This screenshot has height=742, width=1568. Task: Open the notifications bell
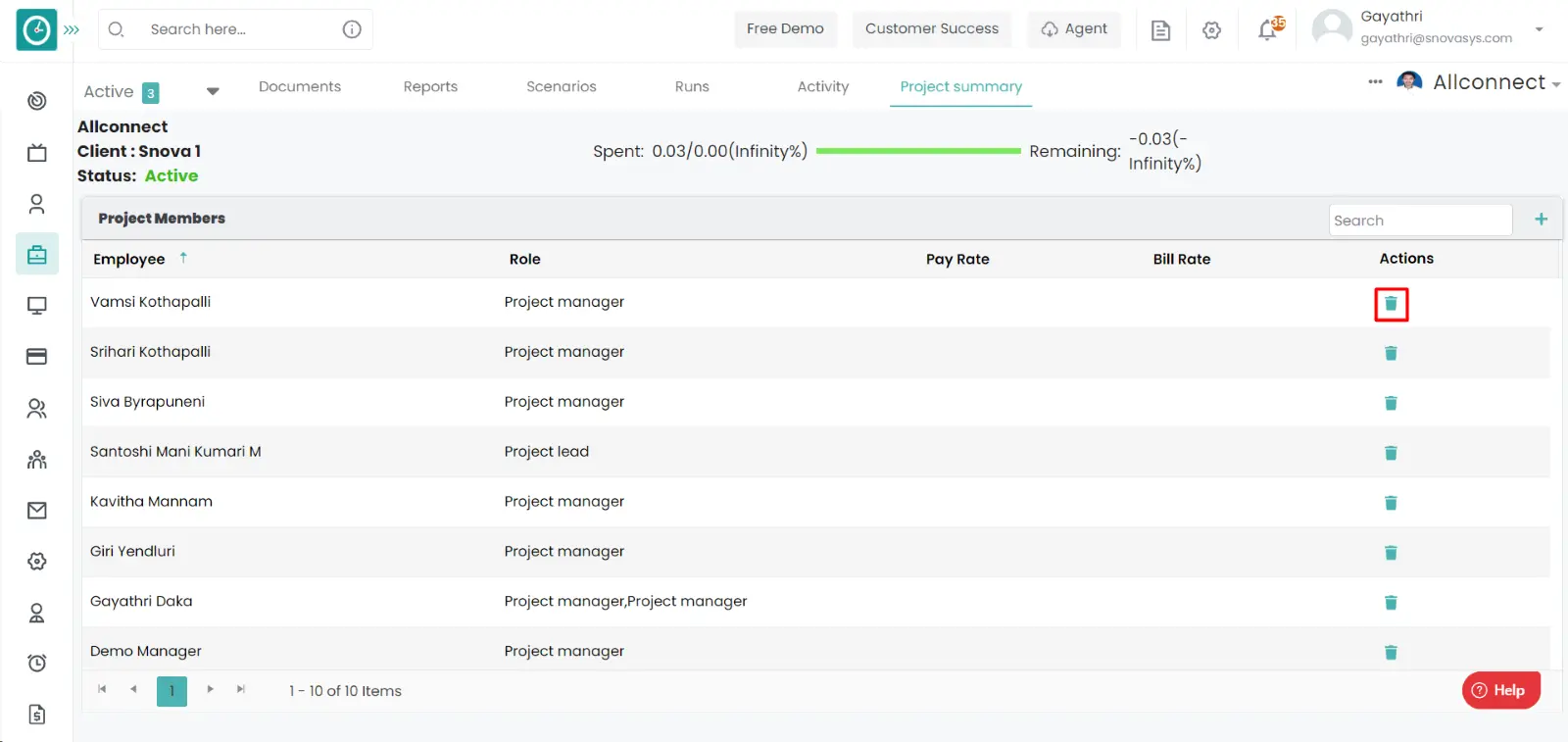coord(1268,29)
